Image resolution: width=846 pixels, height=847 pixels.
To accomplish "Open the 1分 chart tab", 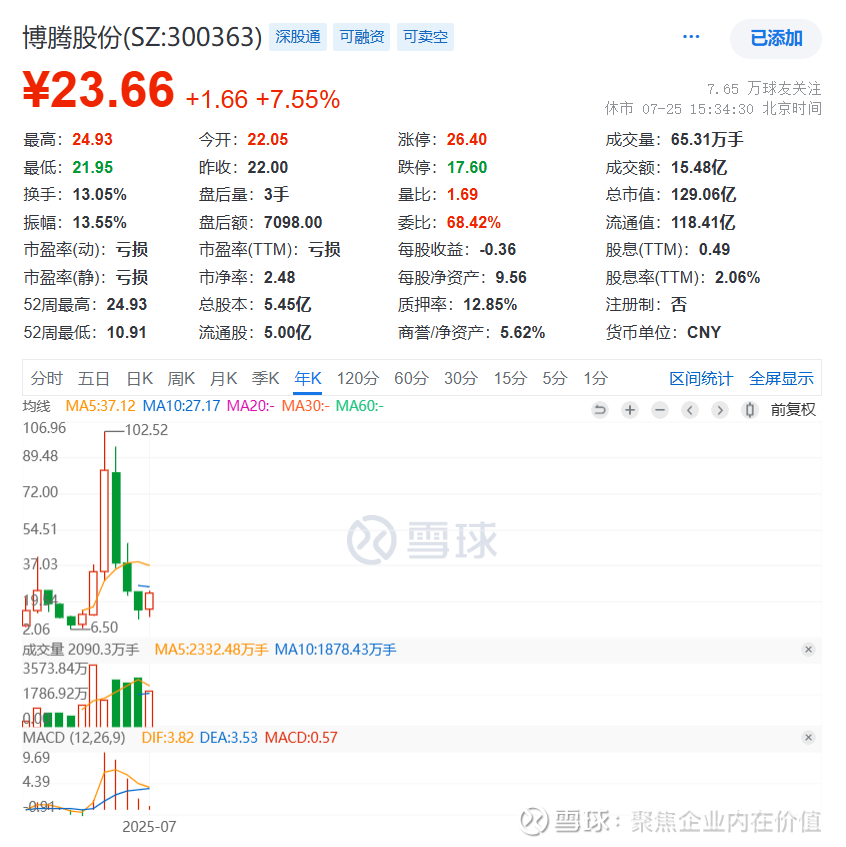I will tap(595, 378).
